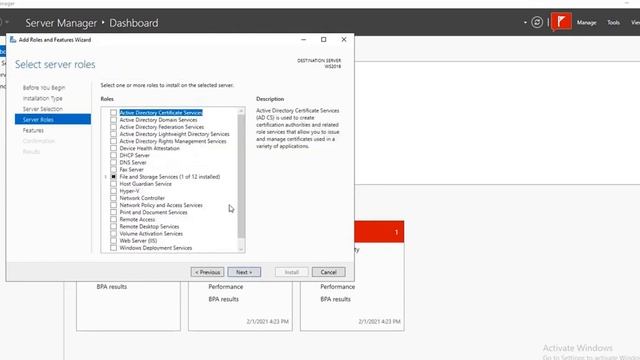Tick Volume Activation Services checkbox
The height and width of the screenshot is (360, 640).
click(x=113, y=233)
